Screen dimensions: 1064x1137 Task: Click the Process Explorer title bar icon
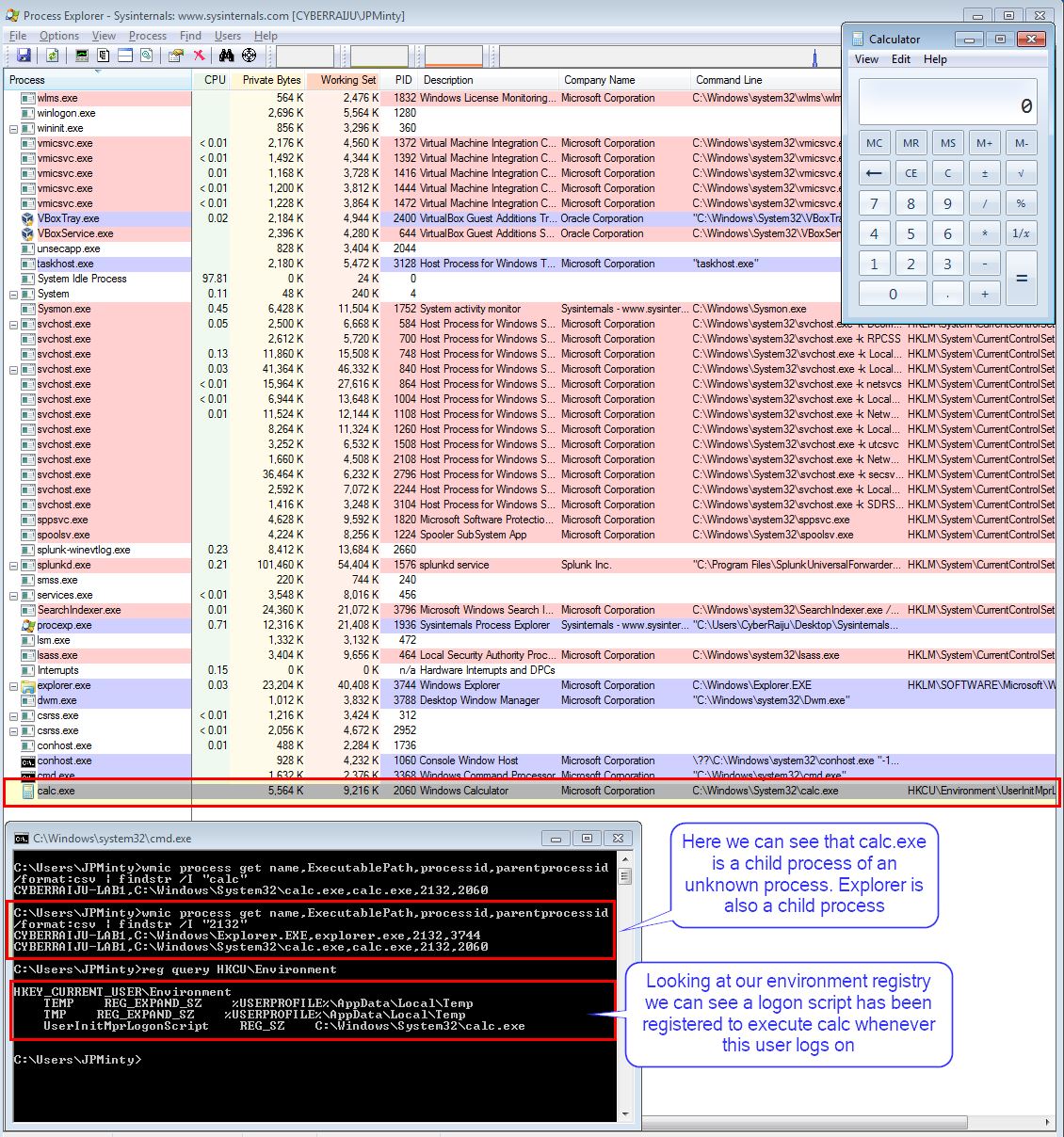click(x=12, y=15)
